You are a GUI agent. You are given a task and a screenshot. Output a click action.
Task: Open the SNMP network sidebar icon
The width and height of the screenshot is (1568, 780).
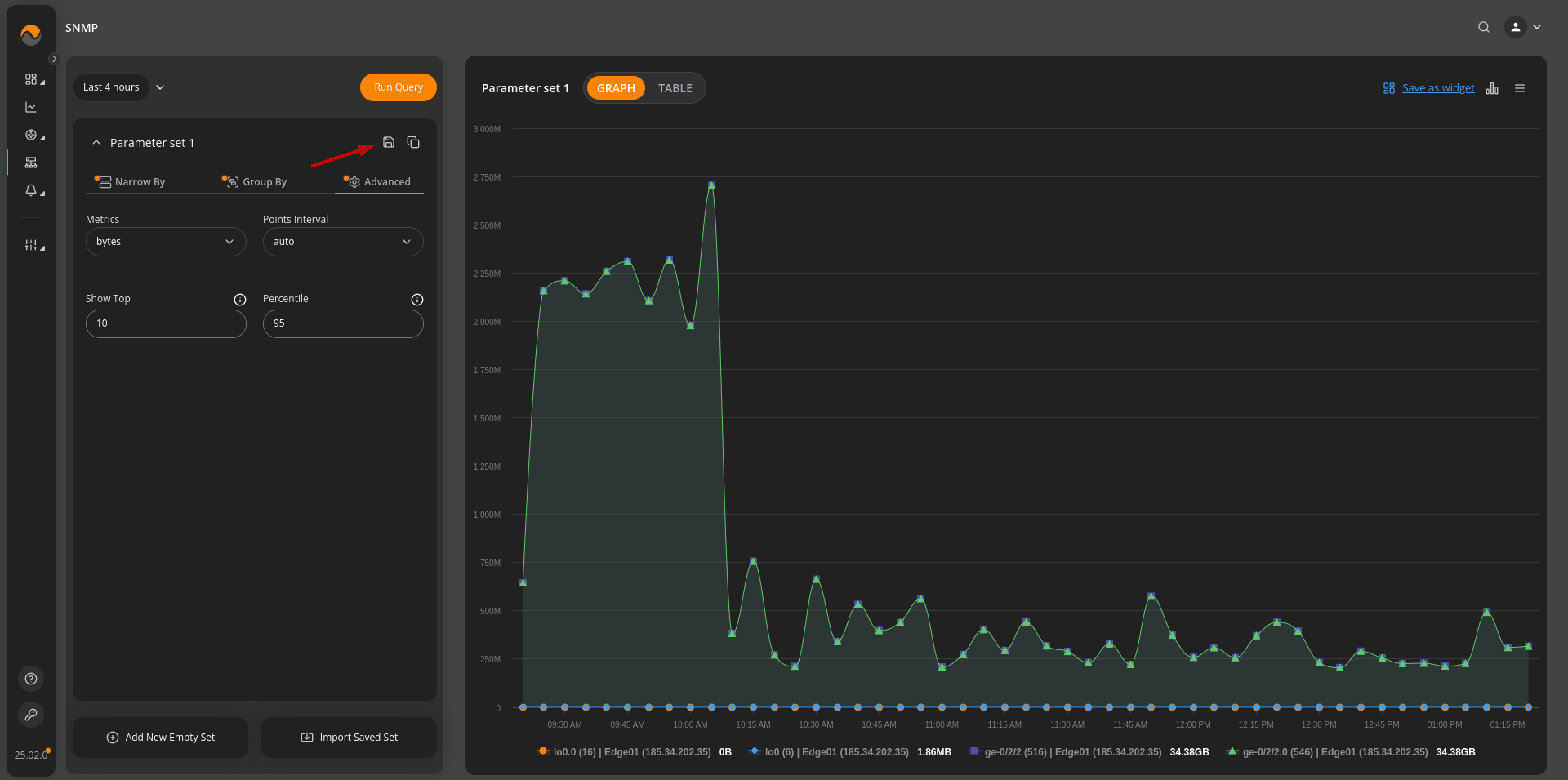[x=31, y=163]
